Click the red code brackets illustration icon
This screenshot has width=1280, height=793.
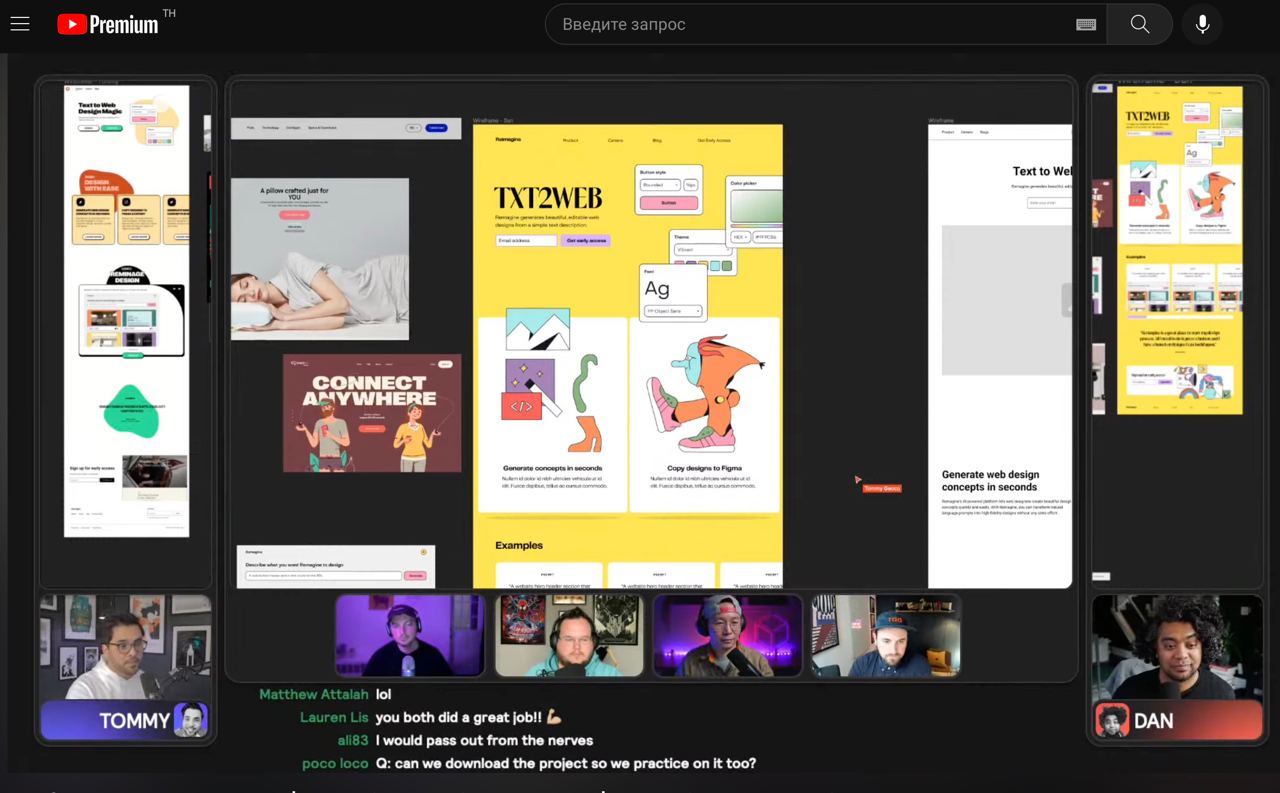521,406
